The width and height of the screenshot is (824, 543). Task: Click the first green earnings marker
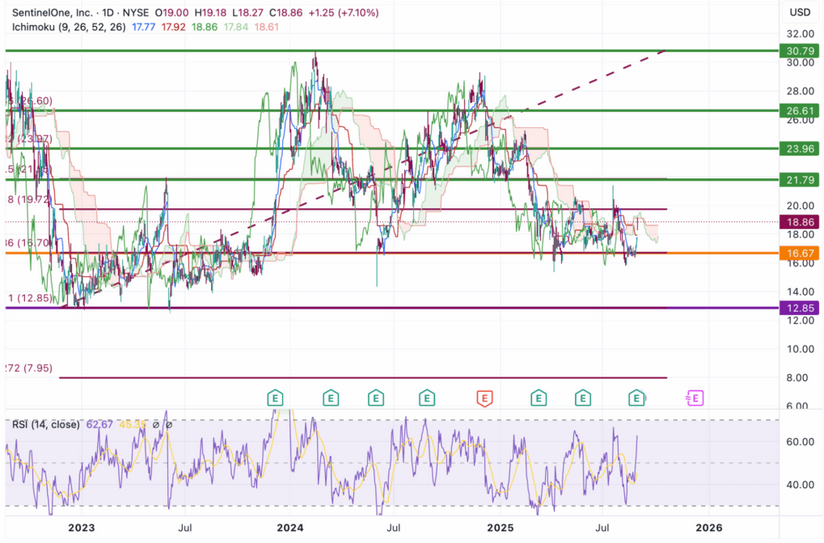click(275, 398)
